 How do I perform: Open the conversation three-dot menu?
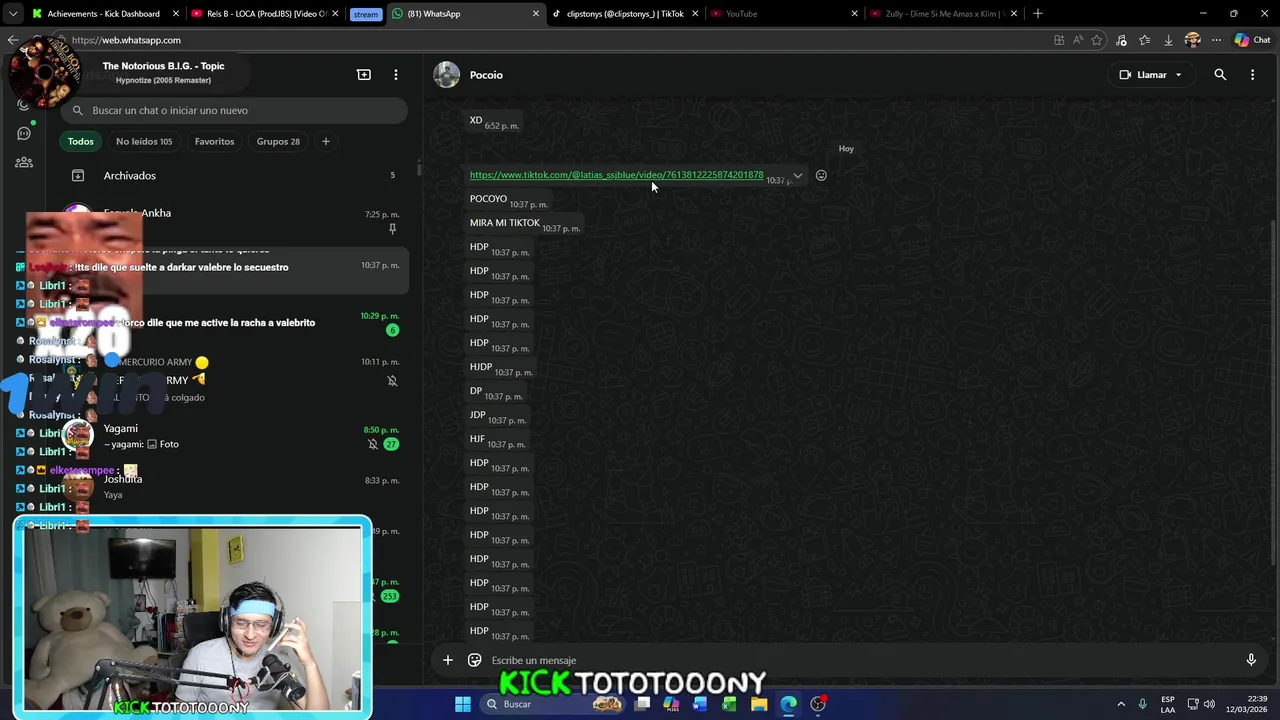(x=1252, y=75)
